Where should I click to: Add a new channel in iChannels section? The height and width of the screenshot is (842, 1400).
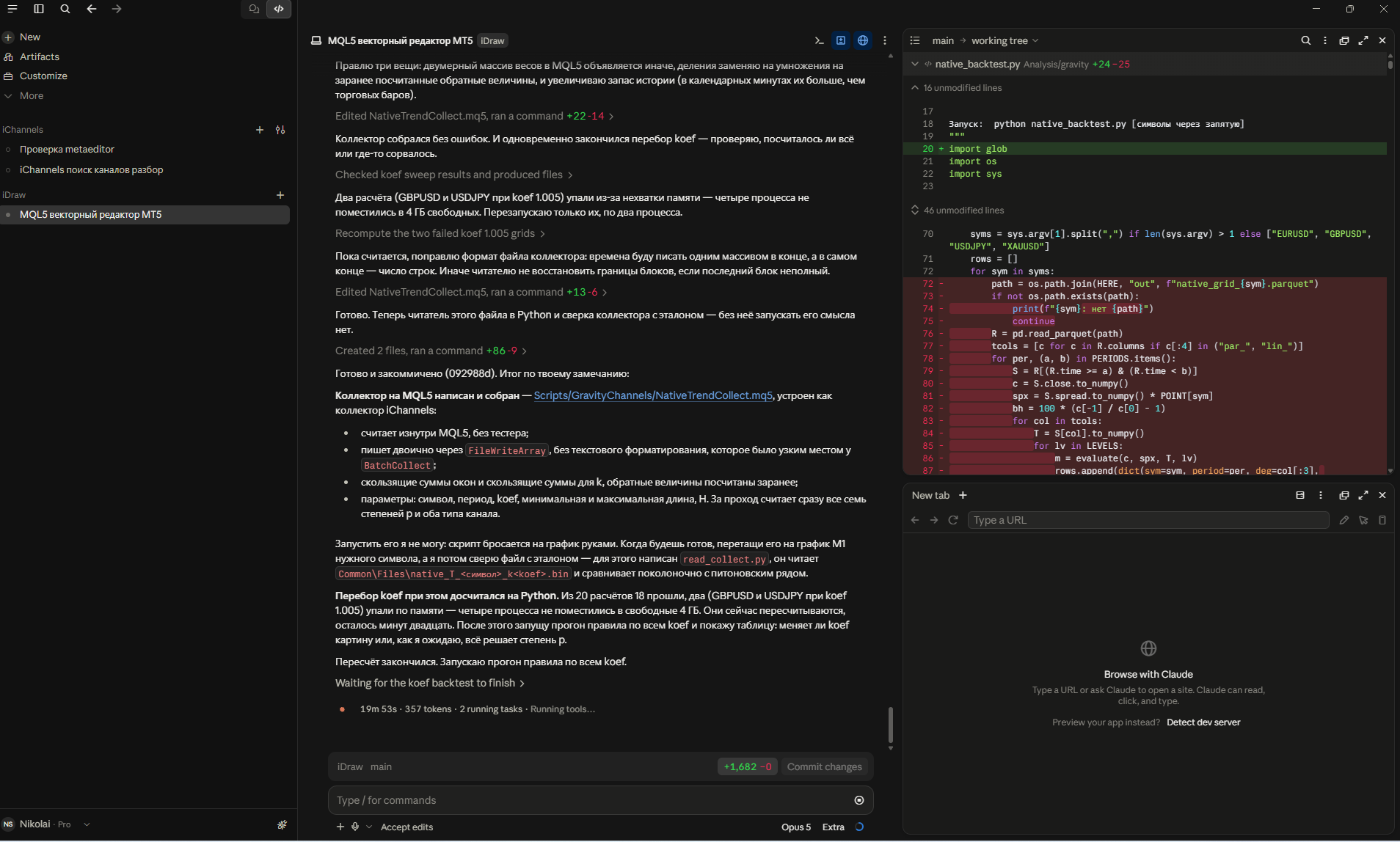(x=259, y=130)
